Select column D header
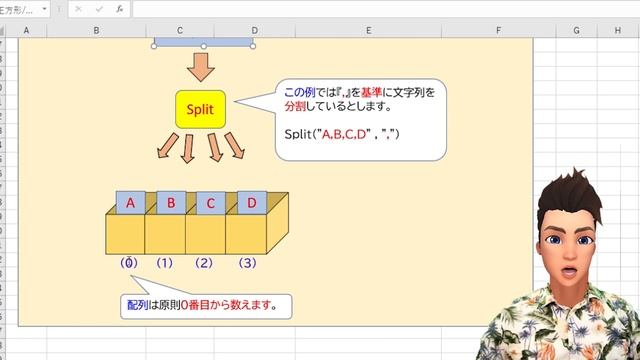Viewport: 640px width, 360px height. [255, 30]
